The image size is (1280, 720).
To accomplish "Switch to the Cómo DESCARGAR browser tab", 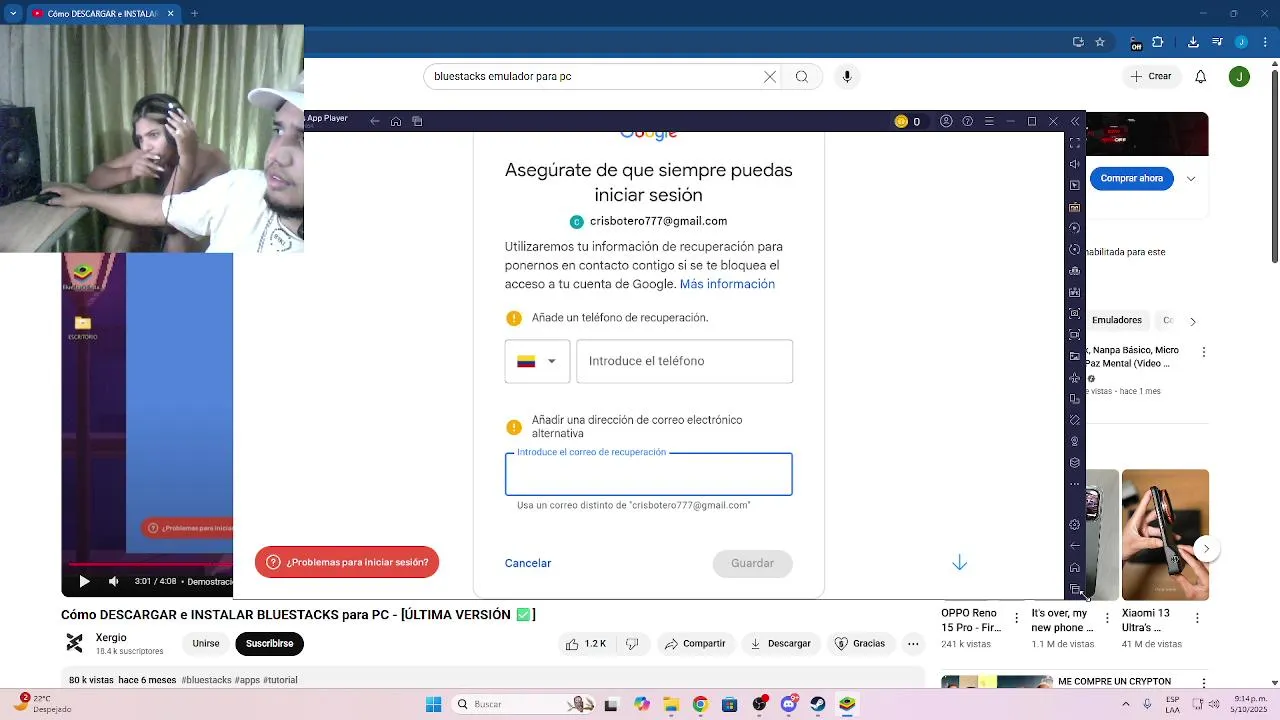I will pos(103,14).
